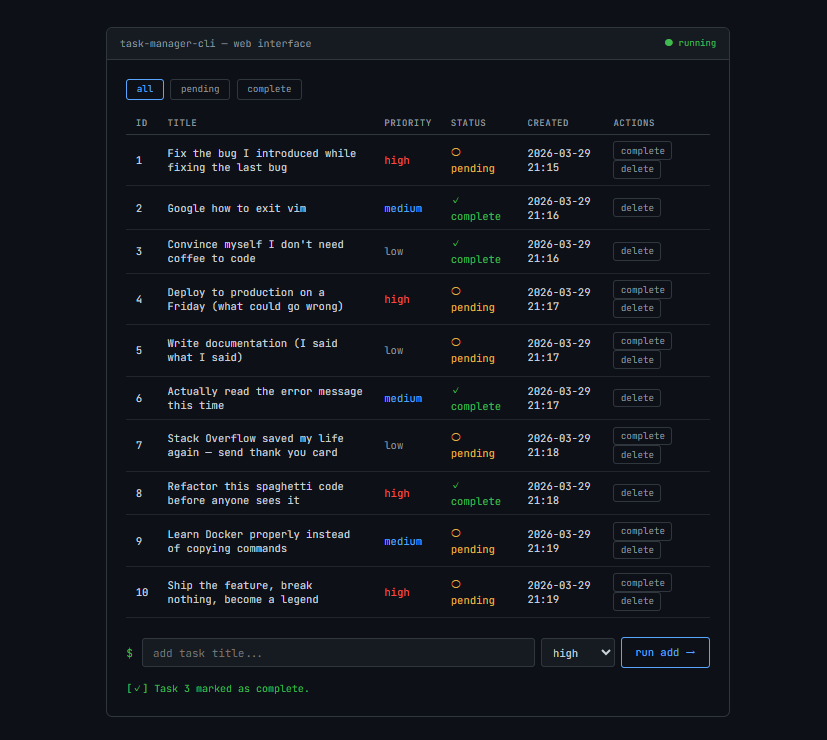
Task: Click the green checkmark icon on task 2
Action: click(455, 200)
